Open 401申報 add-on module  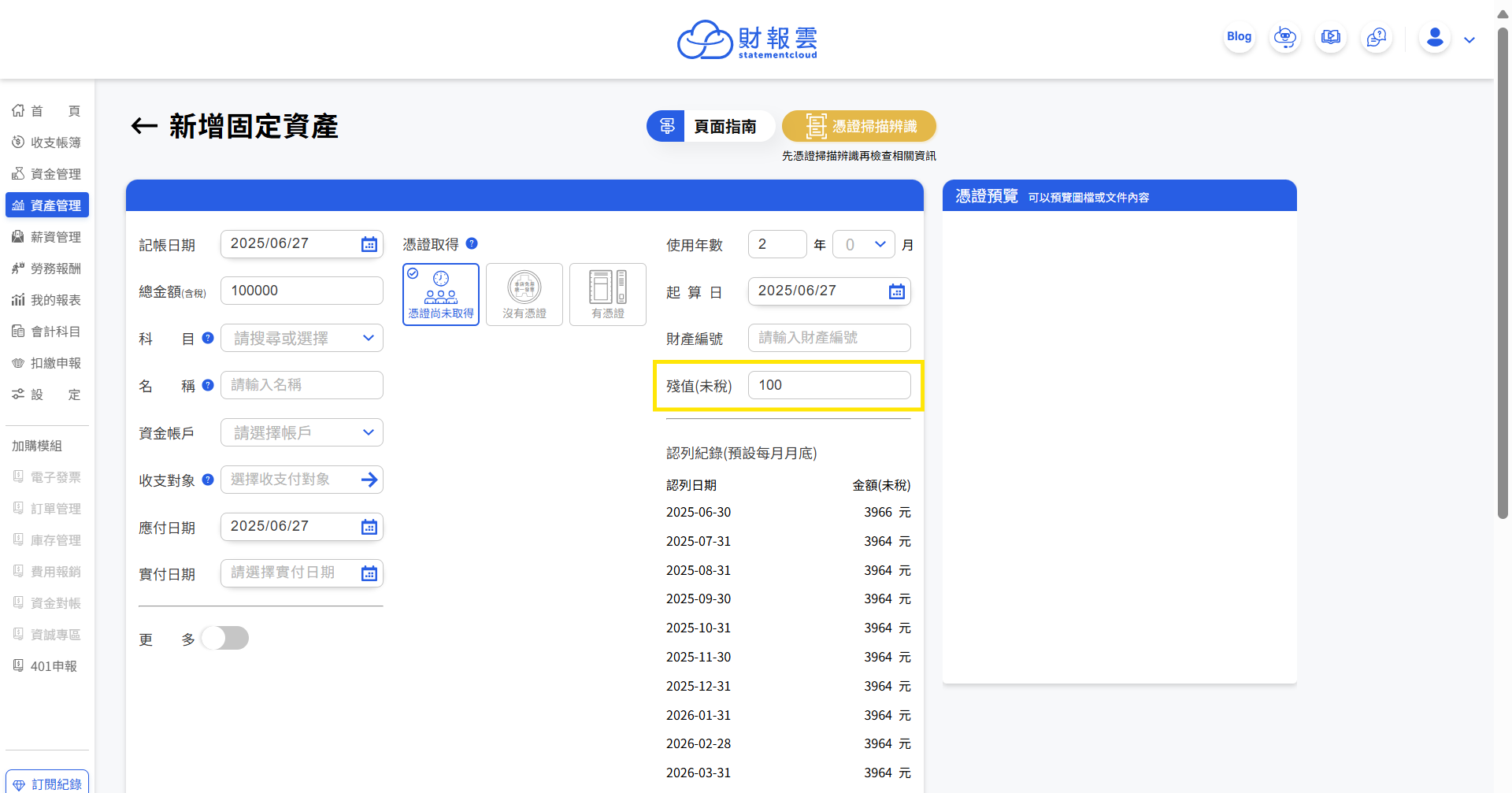[x=47, y=666]
